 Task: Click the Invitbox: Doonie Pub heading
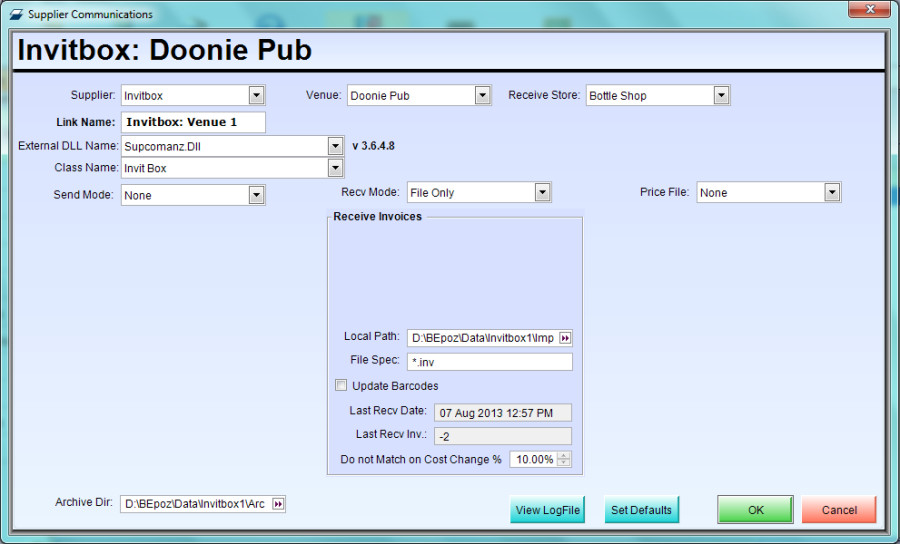(165, 50)
